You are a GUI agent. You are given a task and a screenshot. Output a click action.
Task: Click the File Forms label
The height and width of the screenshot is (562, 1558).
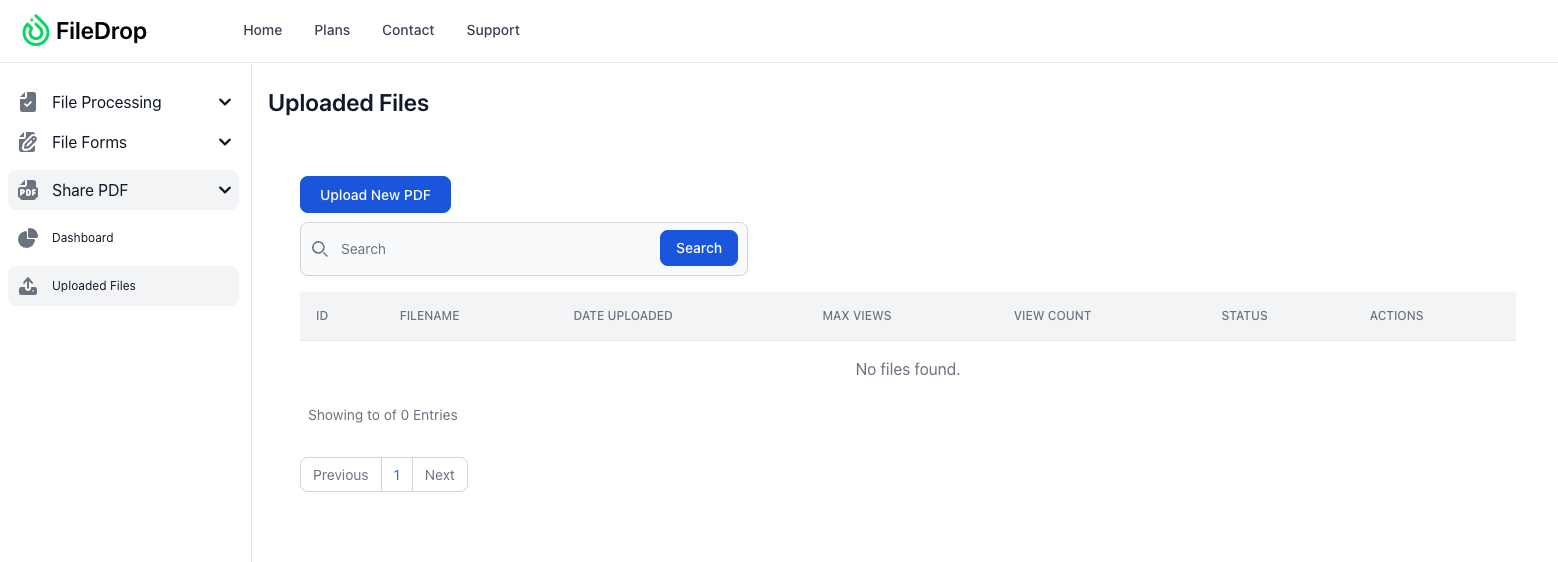point(90,142)
